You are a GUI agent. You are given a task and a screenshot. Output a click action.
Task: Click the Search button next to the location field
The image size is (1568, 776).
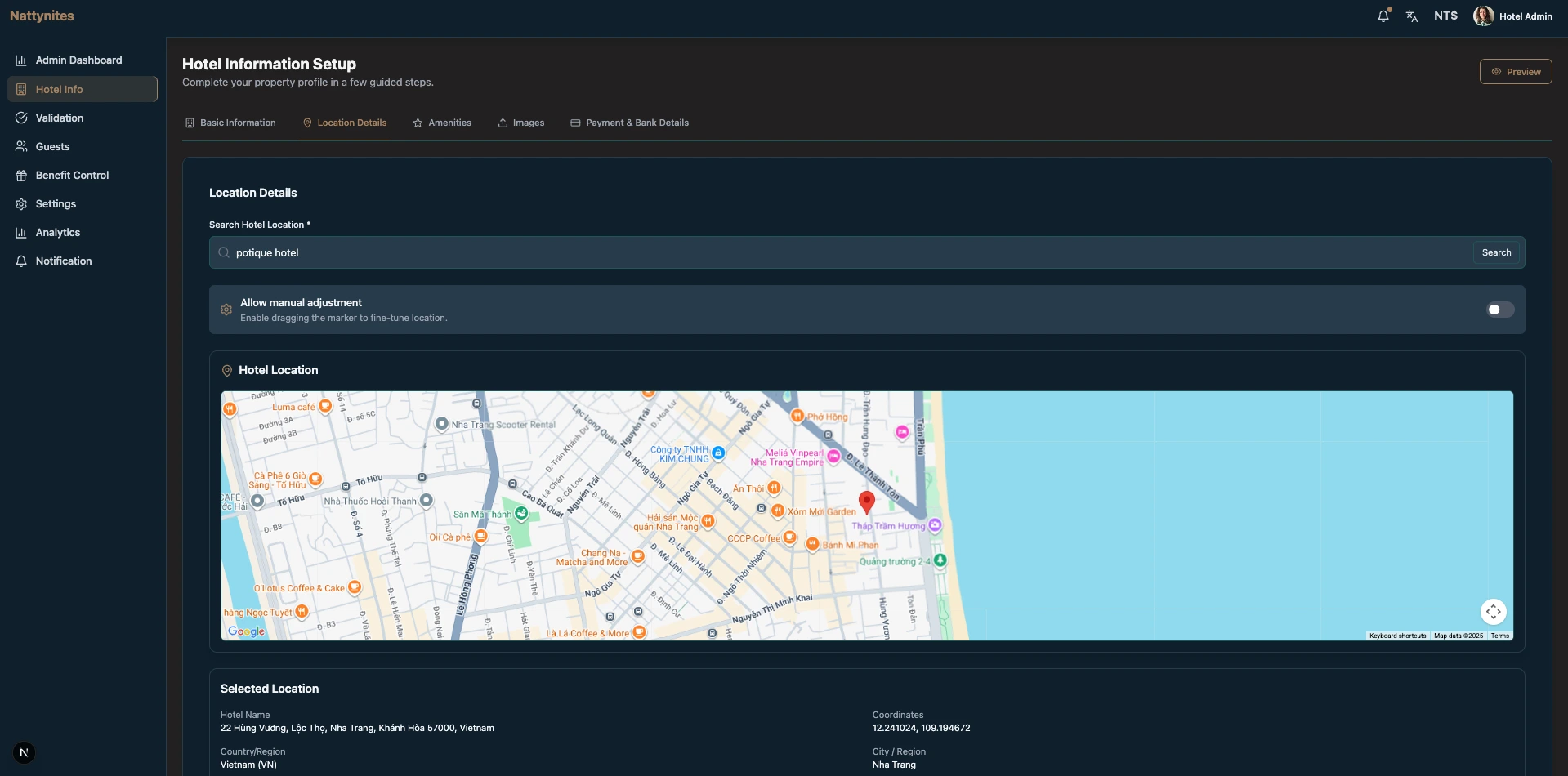pyautogui.click(x=1495, y=252)
